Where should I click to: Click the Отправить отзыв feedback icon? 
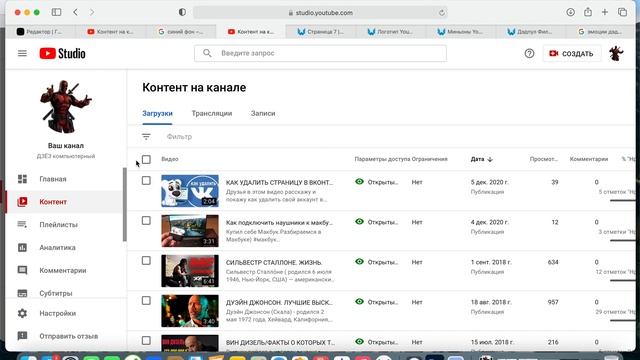tap(22, 336)
